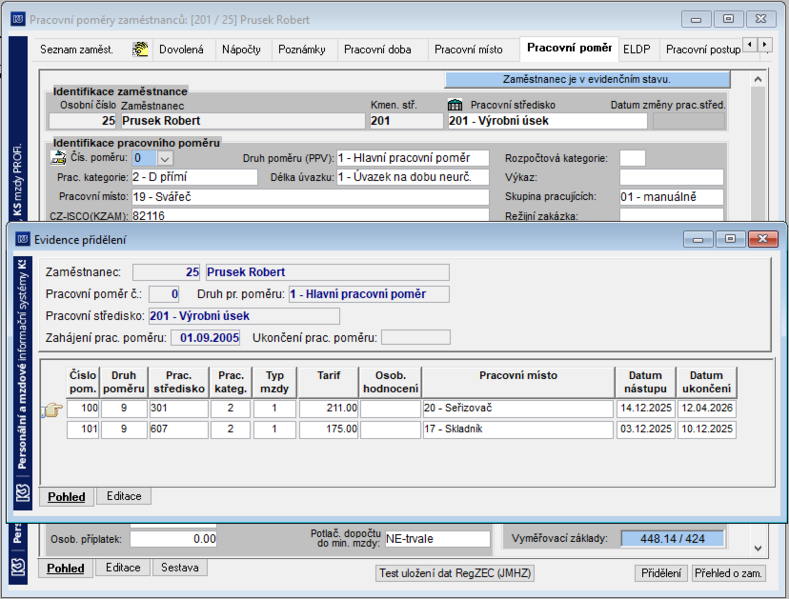Click the Zahájení prac. poměru date 01.09.2005
The height and width of the screenshot is (599, 789).
[x=205, y=337]
